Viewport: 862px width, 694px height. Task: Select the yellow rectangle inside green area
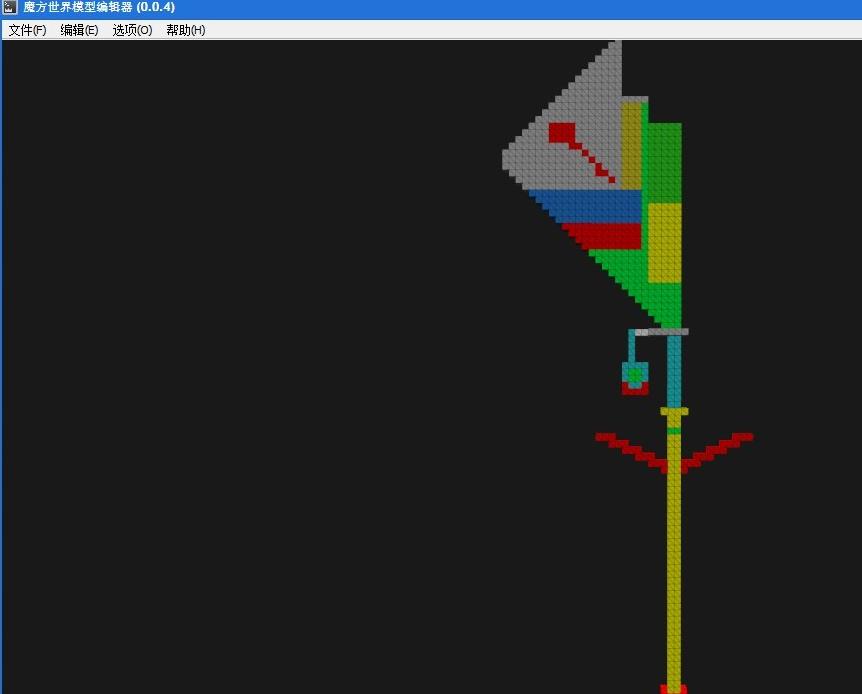665,243
